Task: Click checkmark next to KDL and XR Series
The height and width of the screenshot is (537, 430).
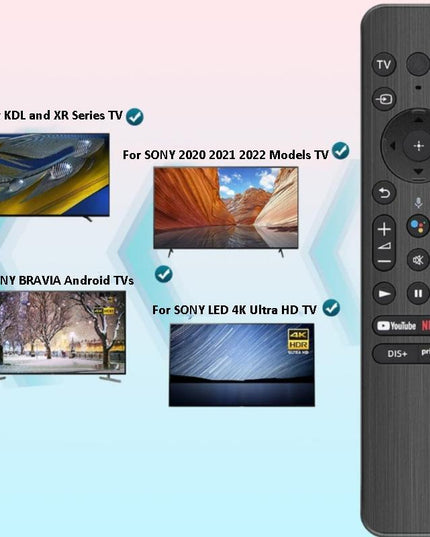Action: [135, 117]
